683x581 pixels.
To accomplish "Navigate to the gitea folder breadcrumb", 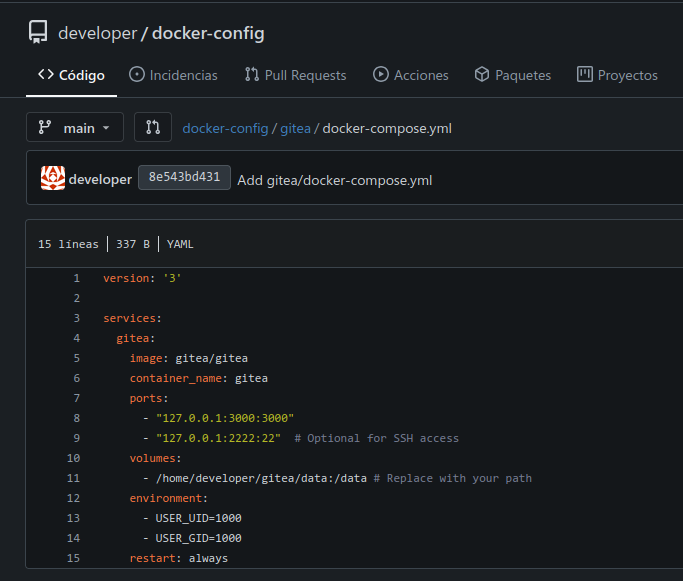I will [x=296, y=128].
